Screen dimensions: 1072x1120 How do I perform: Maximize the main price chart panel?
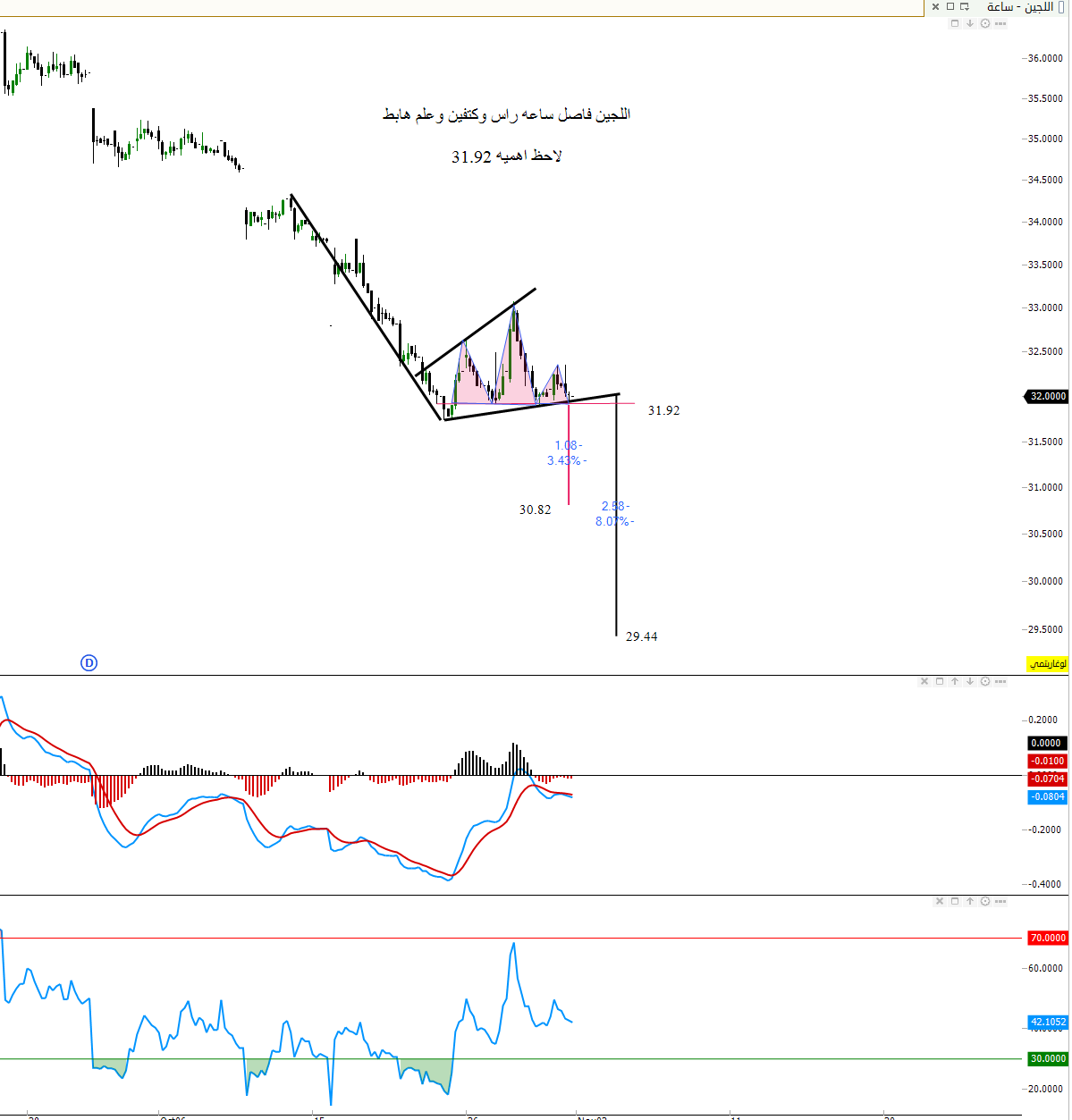(x=955, y=23)
